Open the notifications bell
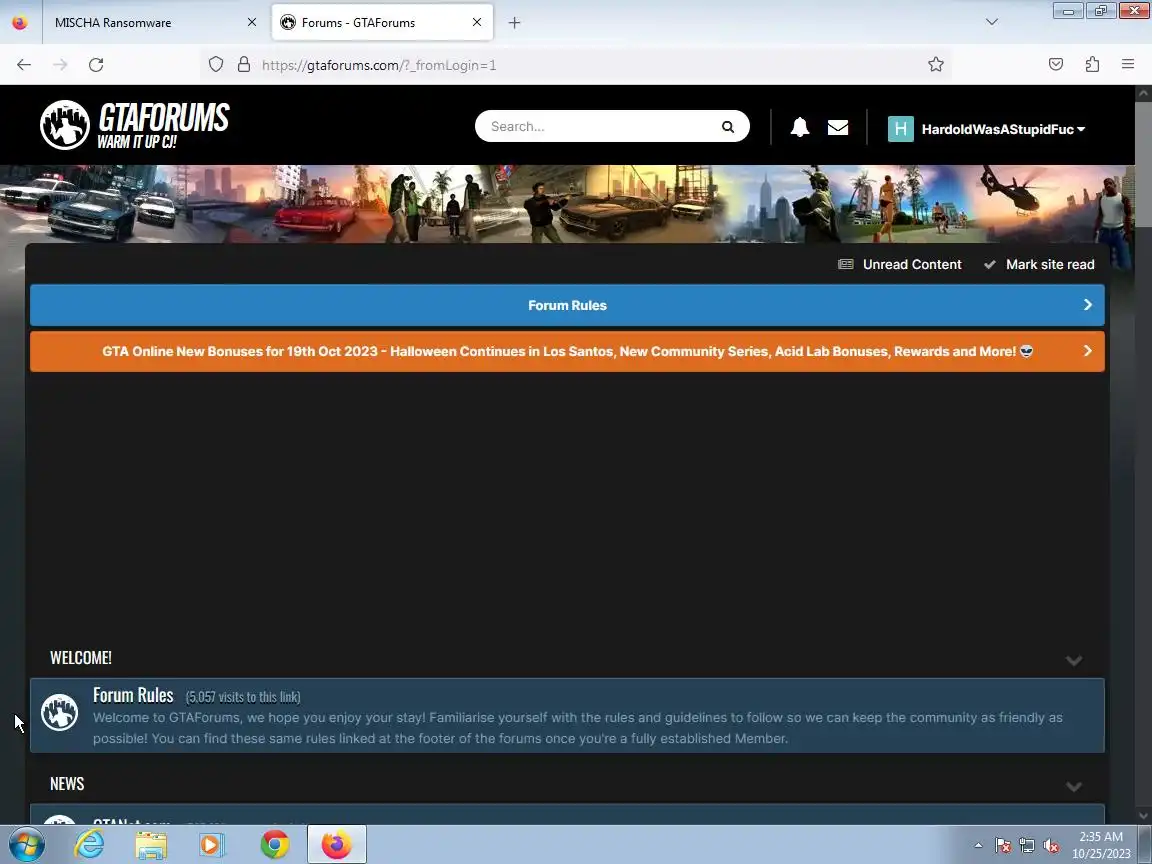 pos(799,127)
